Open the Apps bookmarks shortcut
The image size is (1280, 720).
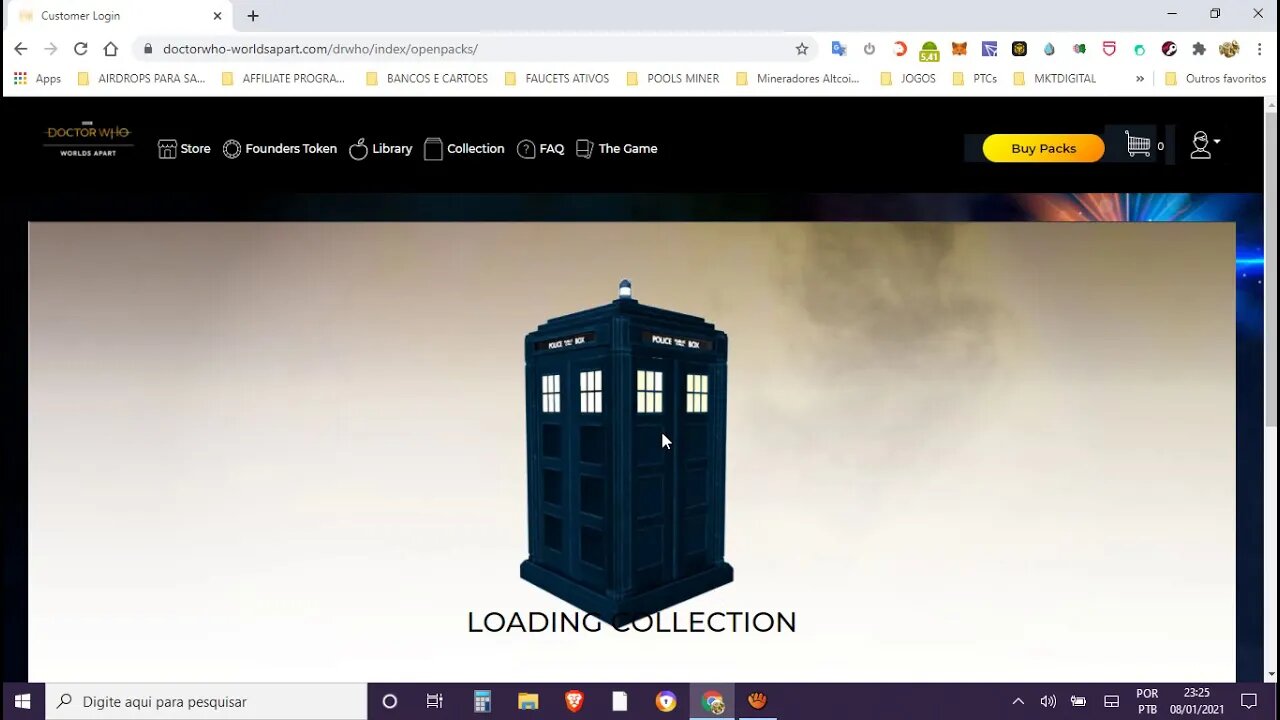point(37,78)
